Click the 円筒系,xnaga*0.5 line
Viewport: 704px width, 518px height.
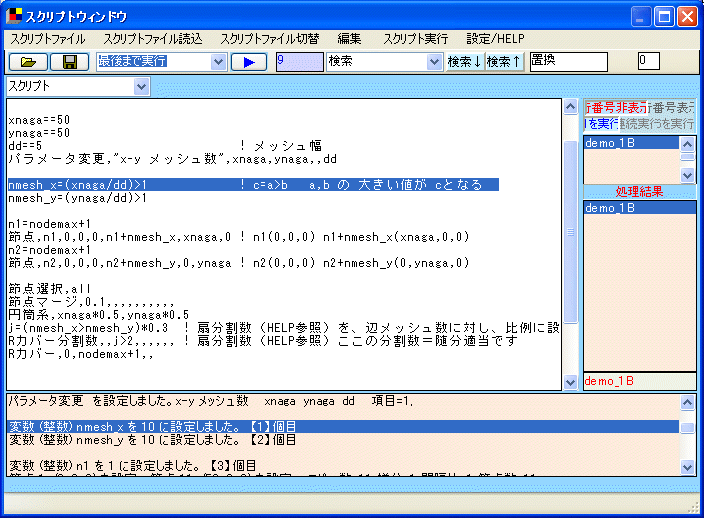pyautogui.click(x=98, y=315)
